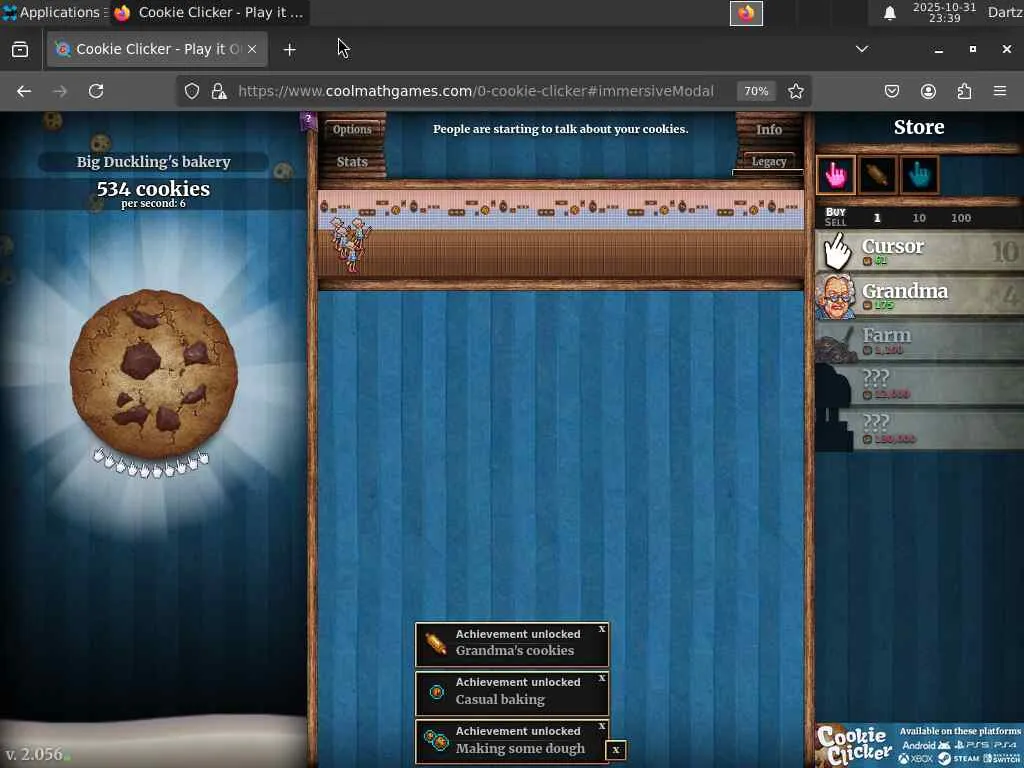Screen dimensions: 1024x768
Task: Click the grandmas in the kitchen row
Action: [x=351, y=243]
